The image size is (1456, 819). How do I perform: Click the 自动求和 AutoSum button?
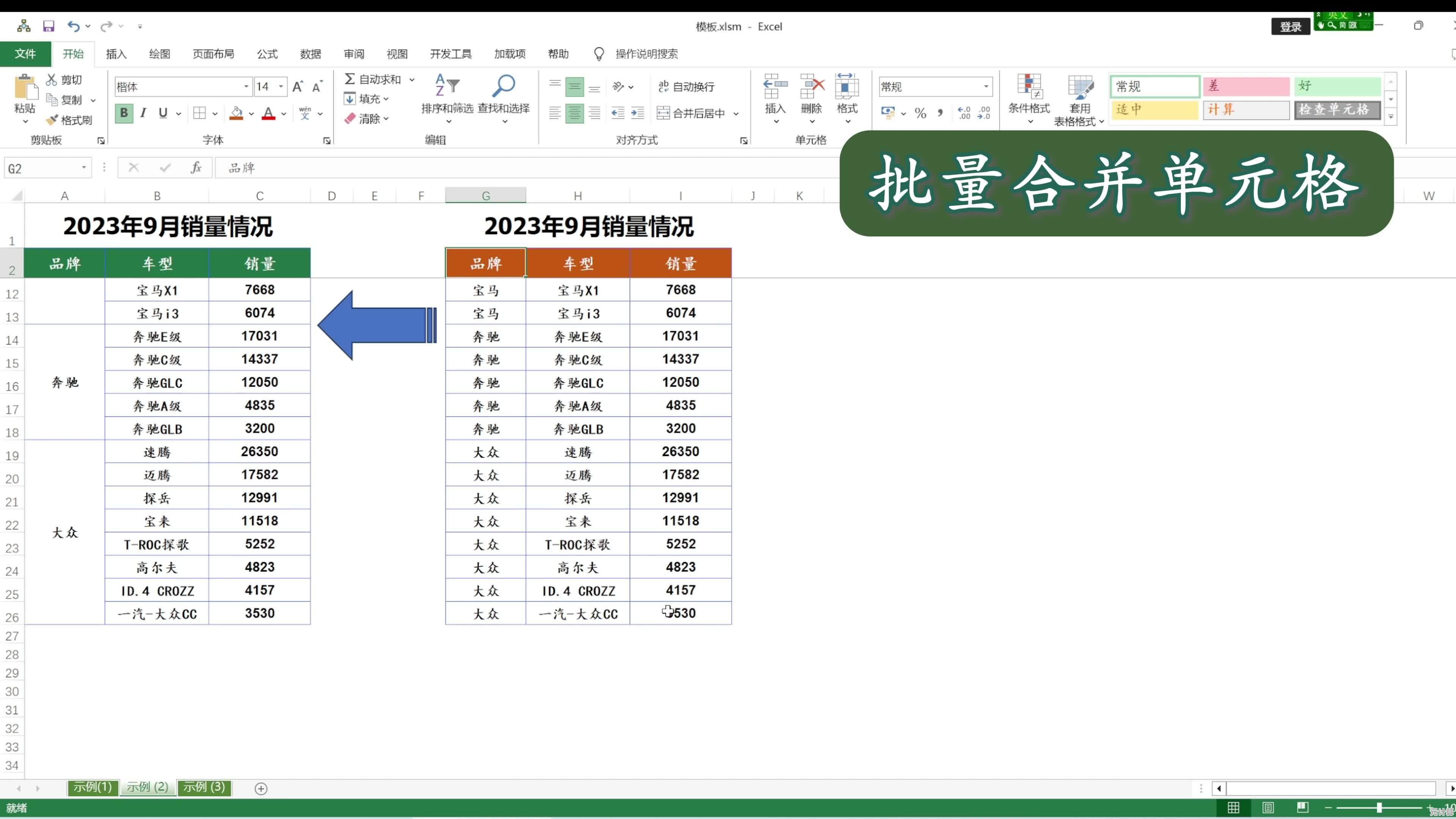[x=373, y=80]
